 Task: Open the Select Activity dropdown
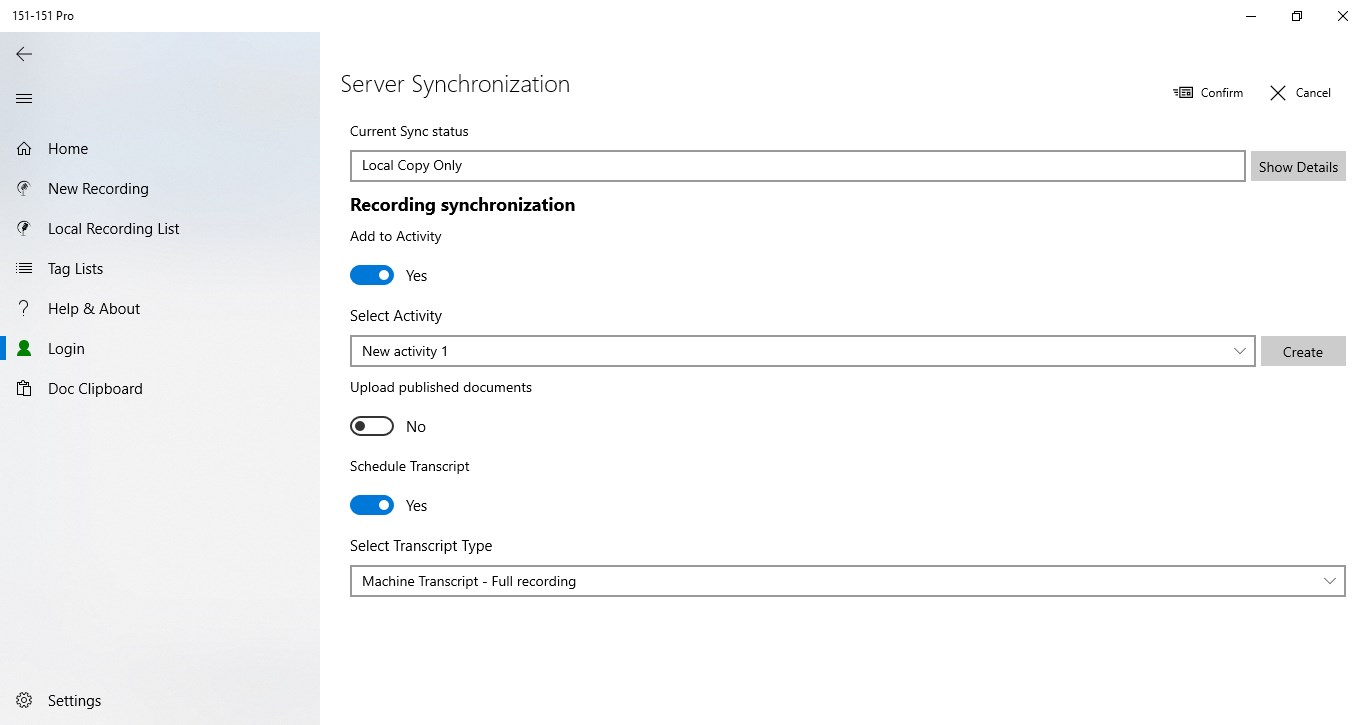pos(802,351)
